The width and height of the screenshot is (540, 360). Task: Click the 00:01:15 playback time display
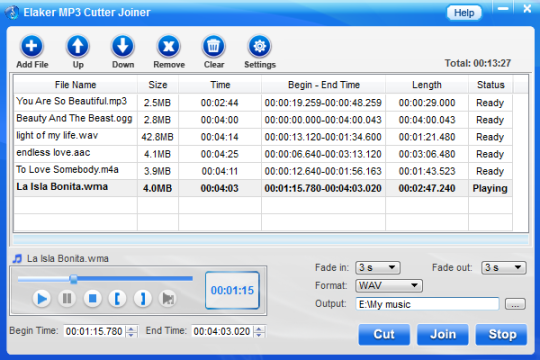pos(232,290)
